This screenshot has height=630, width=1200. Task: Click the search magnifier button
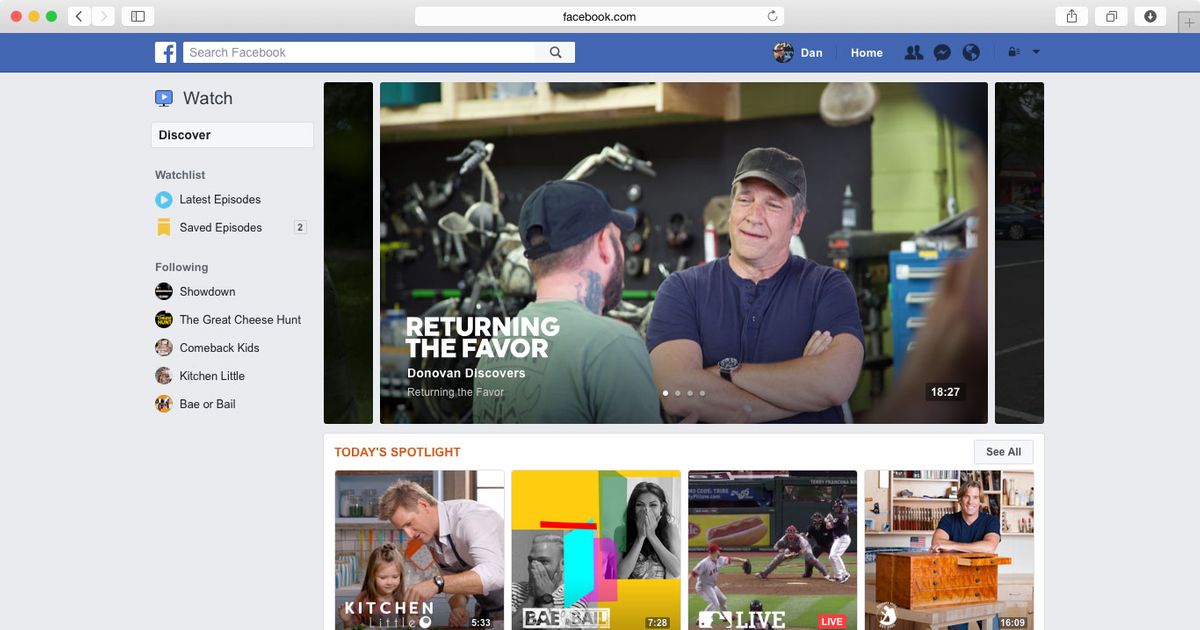[555, 51]
